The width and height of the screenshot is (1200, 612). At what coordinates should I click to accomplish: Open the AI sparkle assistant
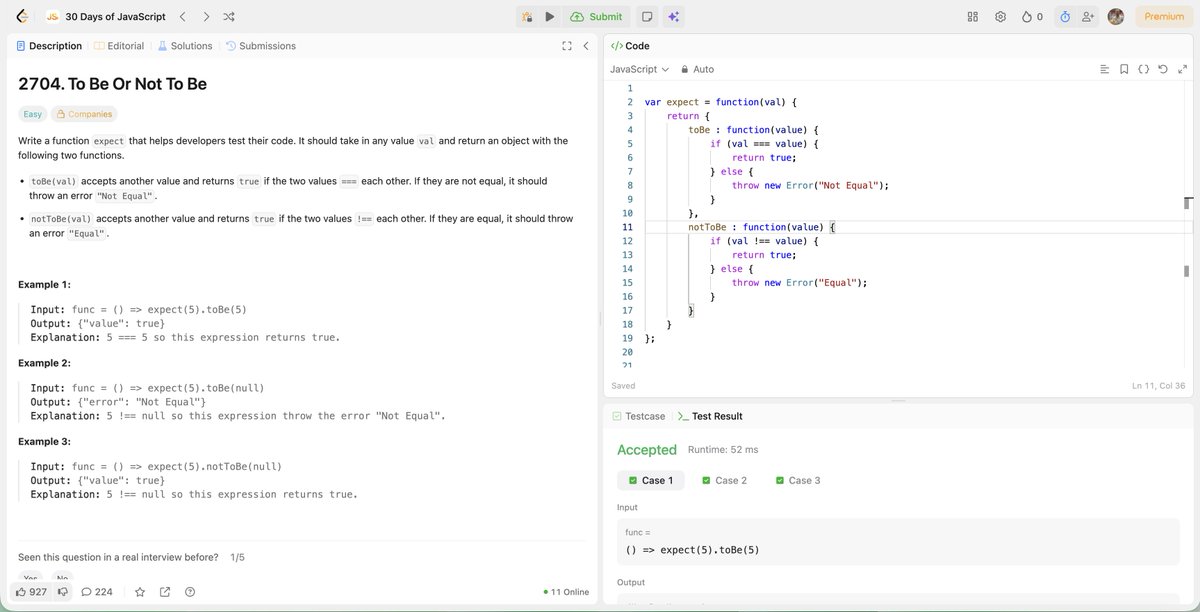674,16
